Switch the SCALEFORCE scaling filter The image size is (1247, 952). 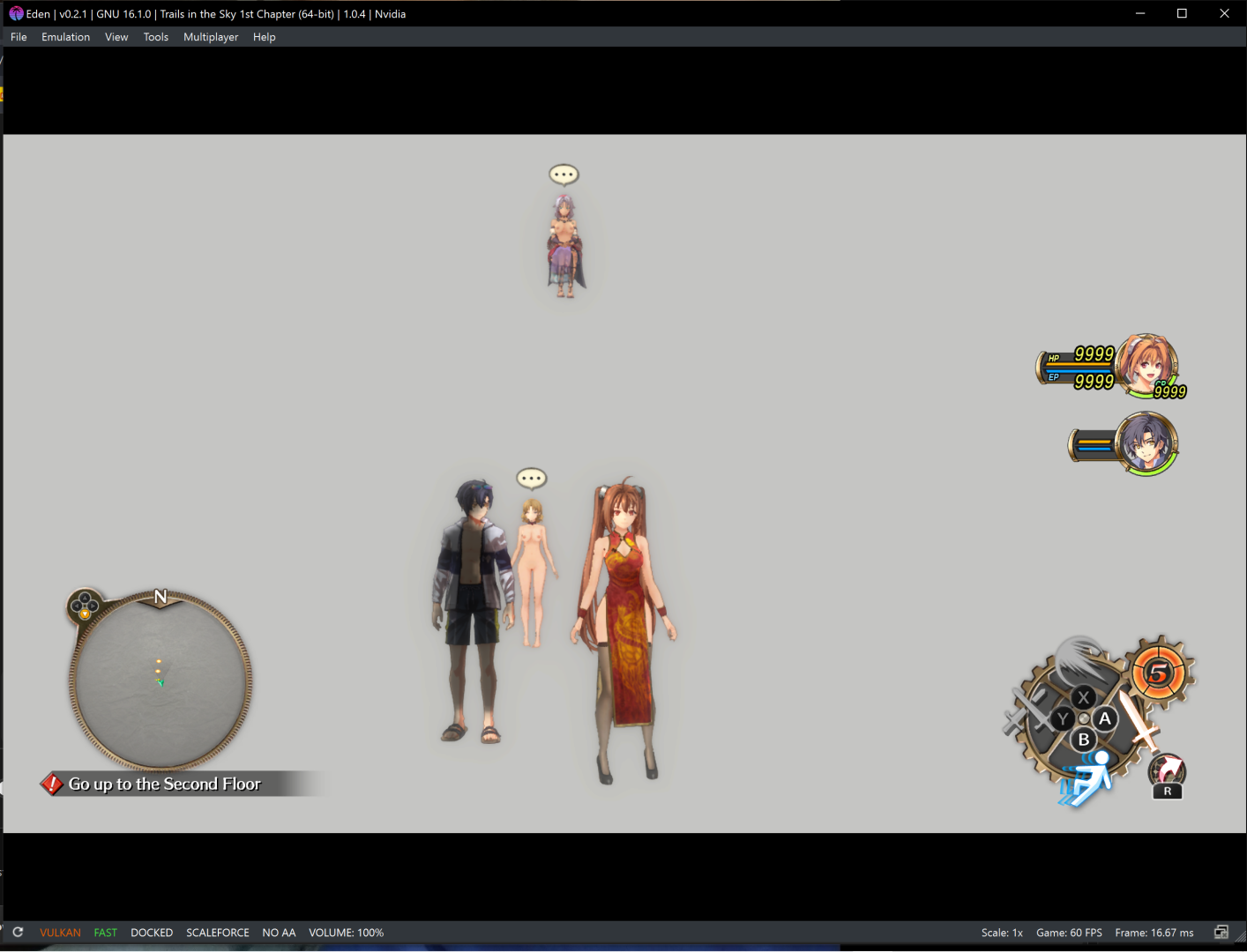pyautogui.click(x=217, y=933)
